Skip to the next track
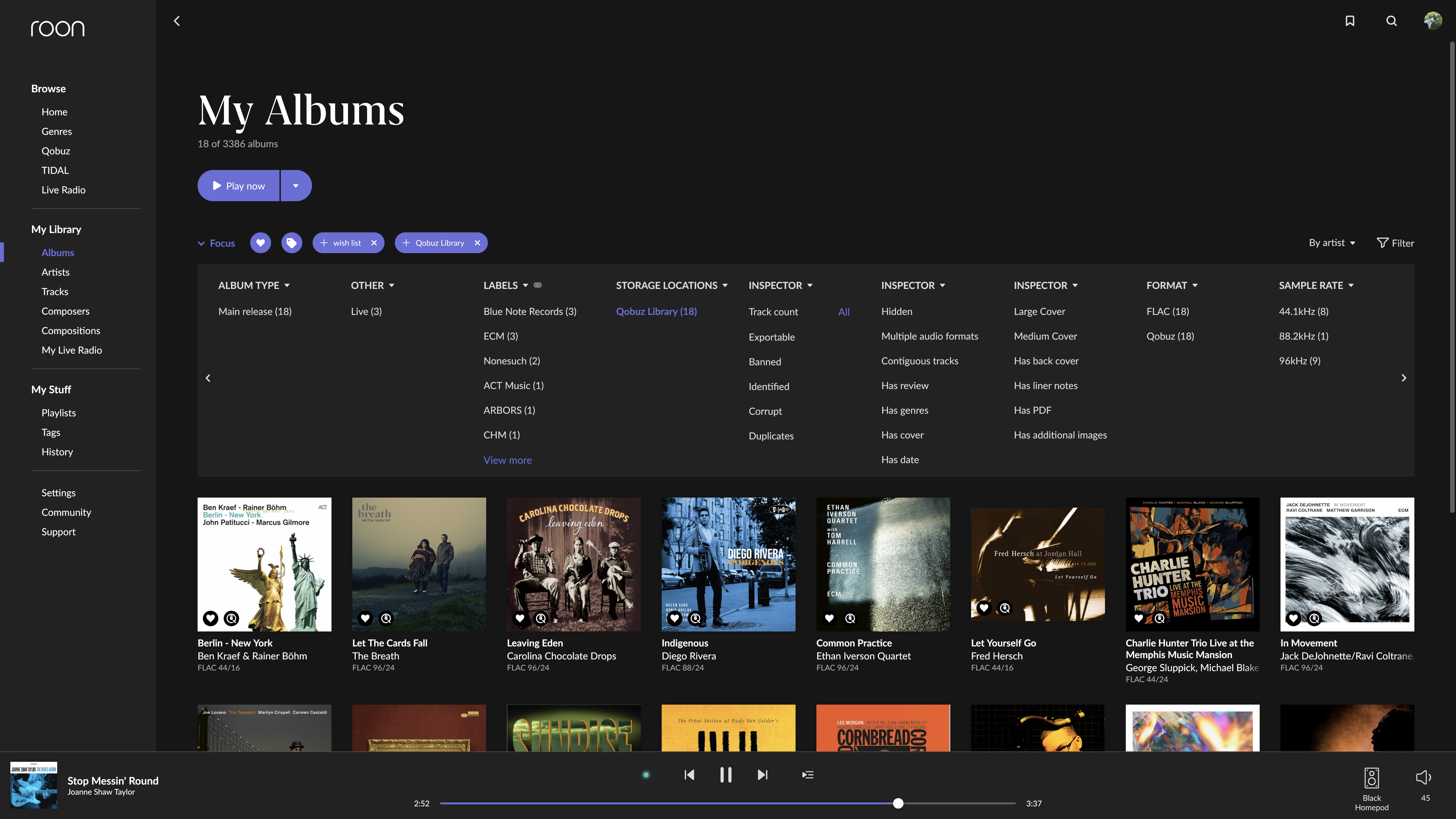This screenshot has width=1456, height=819. pyautogui.click(x=762, y=775)
